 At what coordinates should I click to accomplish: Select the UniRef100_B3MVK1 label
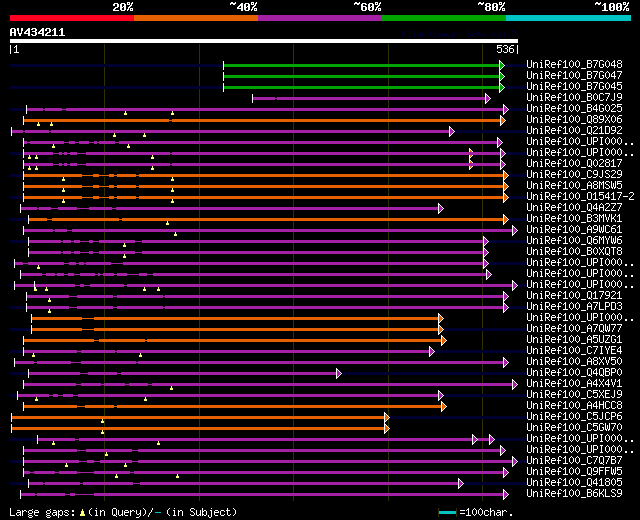pyautogui.click(x=574, y=219)
